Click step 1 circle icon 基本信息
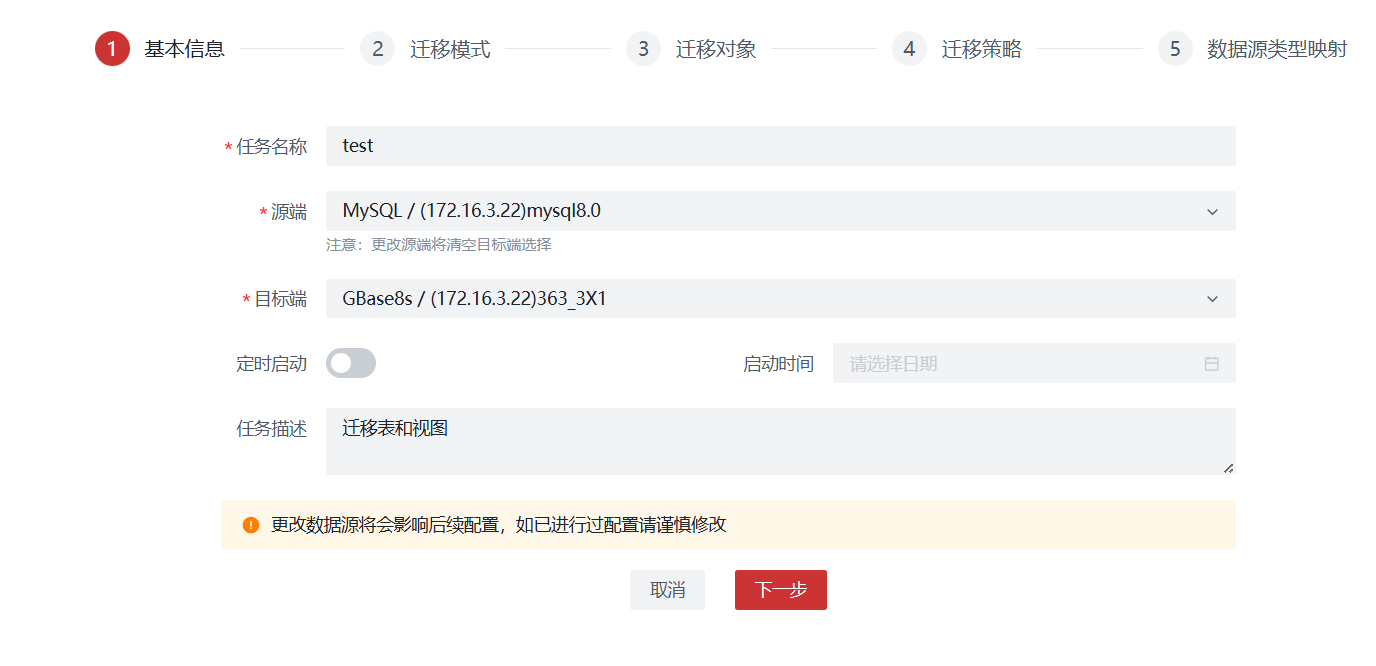Viewport: 1376px width, 666px height. tap(112, 49)
